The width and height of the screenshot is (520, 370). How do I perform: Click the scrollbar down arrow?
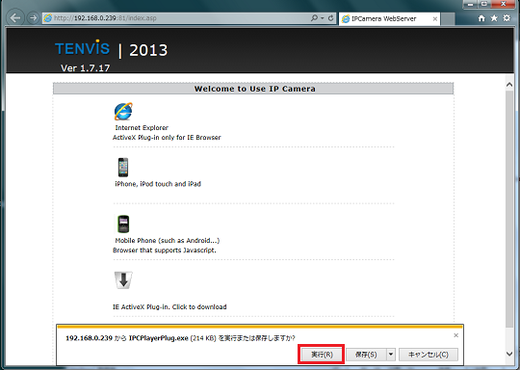point(509,354)
